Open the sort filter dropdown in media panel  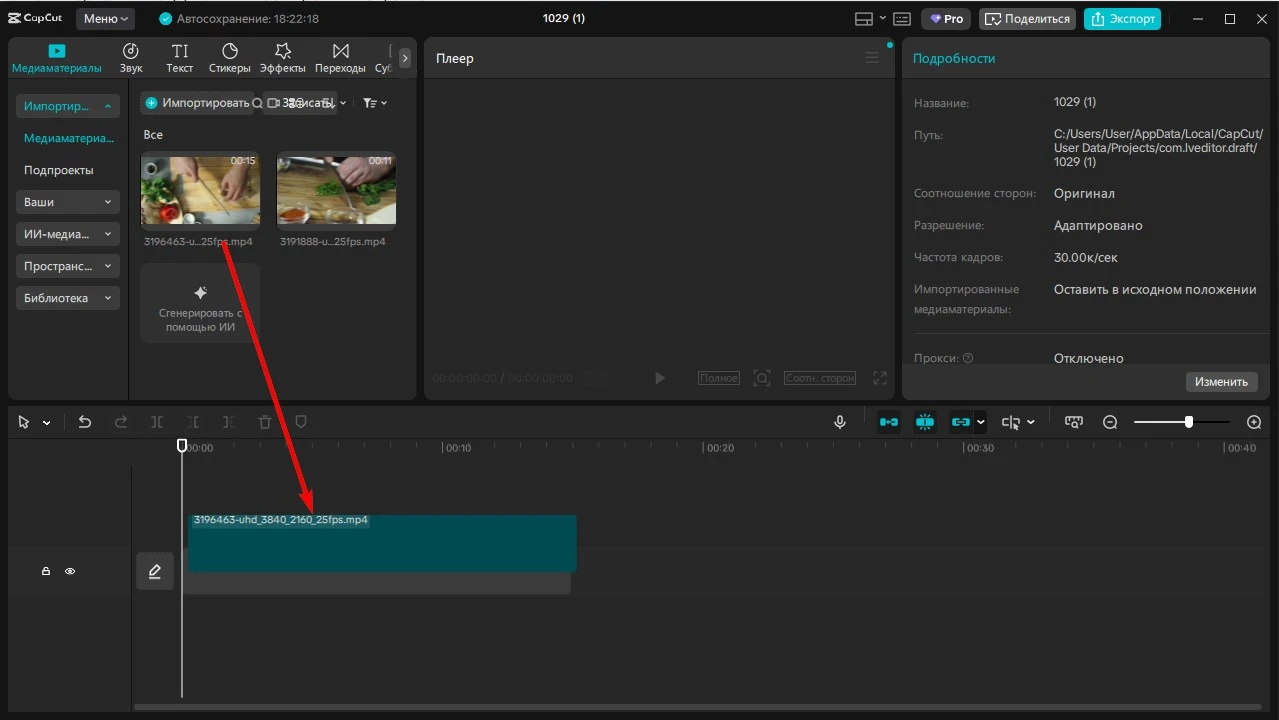point(374,103)
